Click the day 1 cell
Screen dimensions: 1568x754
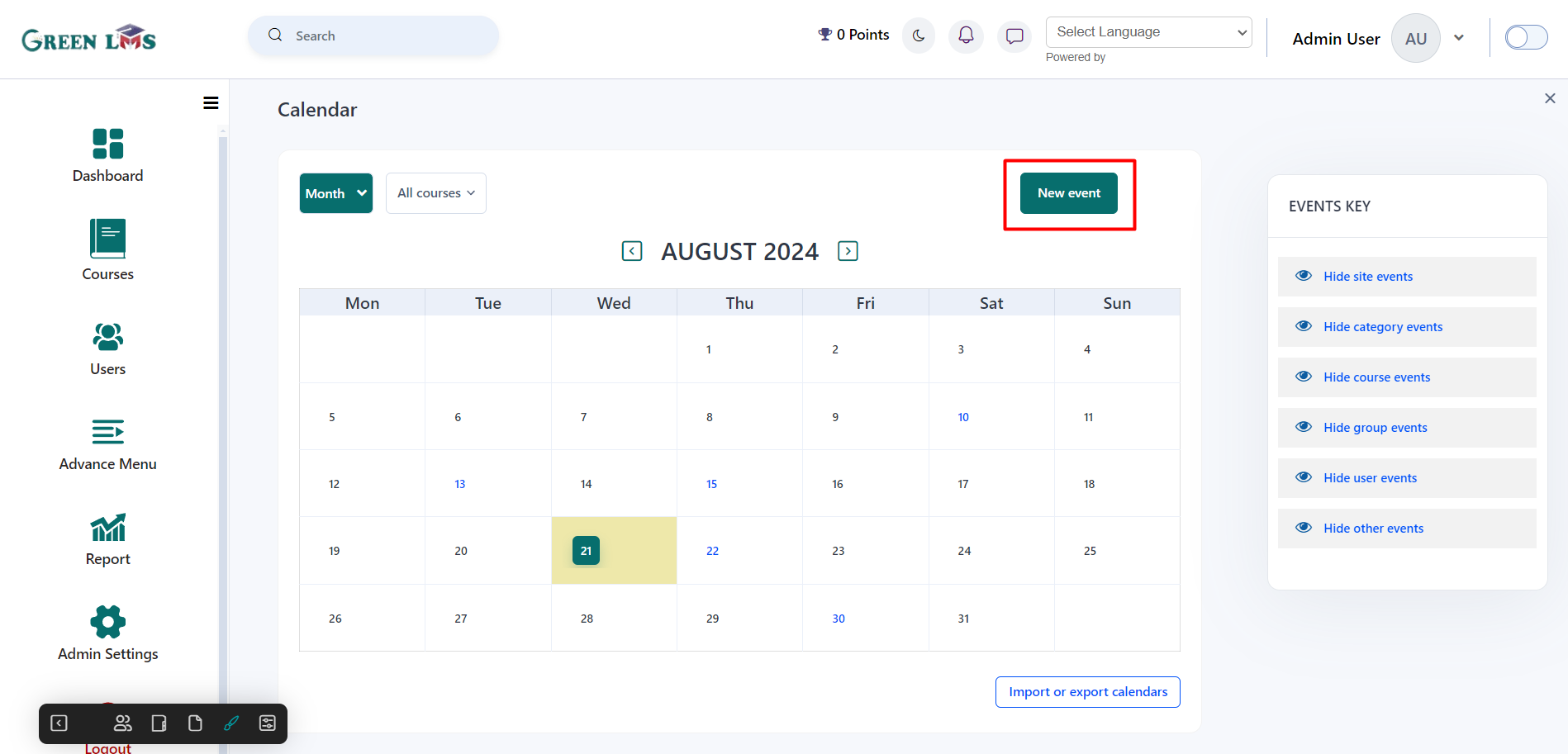(x=739, y=349)
